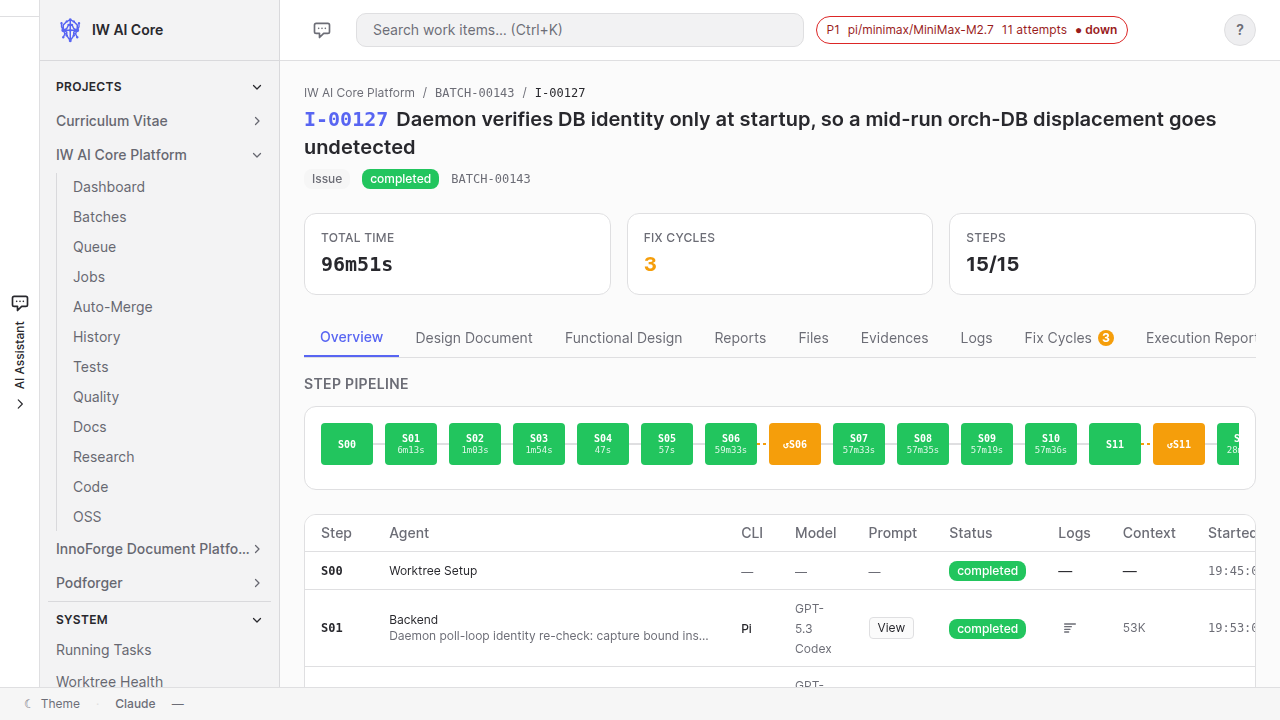
Task: Switch to the Design Document tab
Action: (x=474, y=338)
